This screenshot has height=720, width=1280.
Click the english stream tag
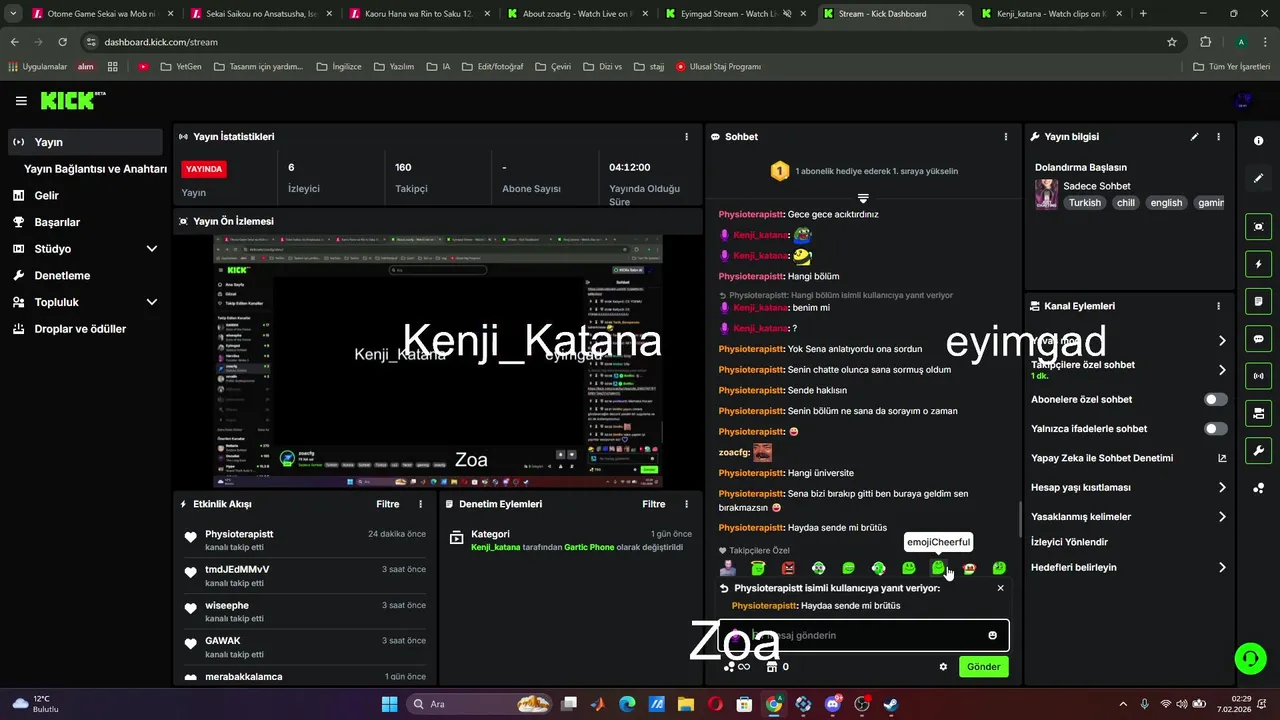tap(1166, 203)
